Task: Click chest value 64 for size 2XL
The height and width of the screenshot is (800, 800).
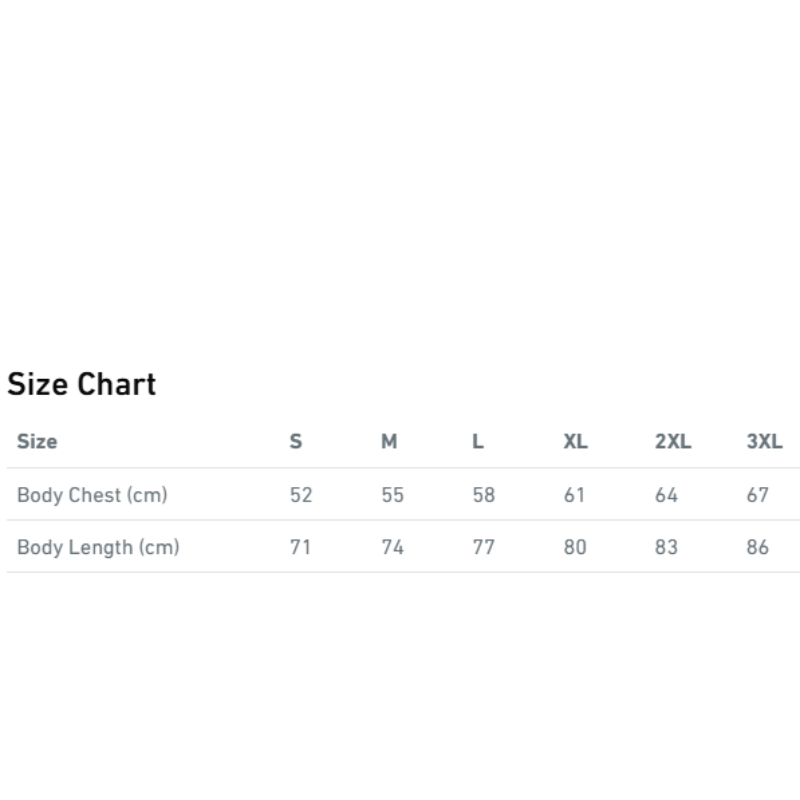Action: click(667, 495)
